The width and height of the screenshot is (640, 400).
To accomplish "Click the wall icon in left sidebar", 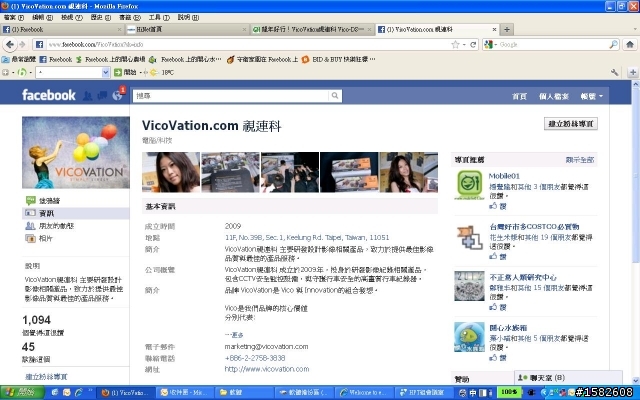I will point(31,200).
